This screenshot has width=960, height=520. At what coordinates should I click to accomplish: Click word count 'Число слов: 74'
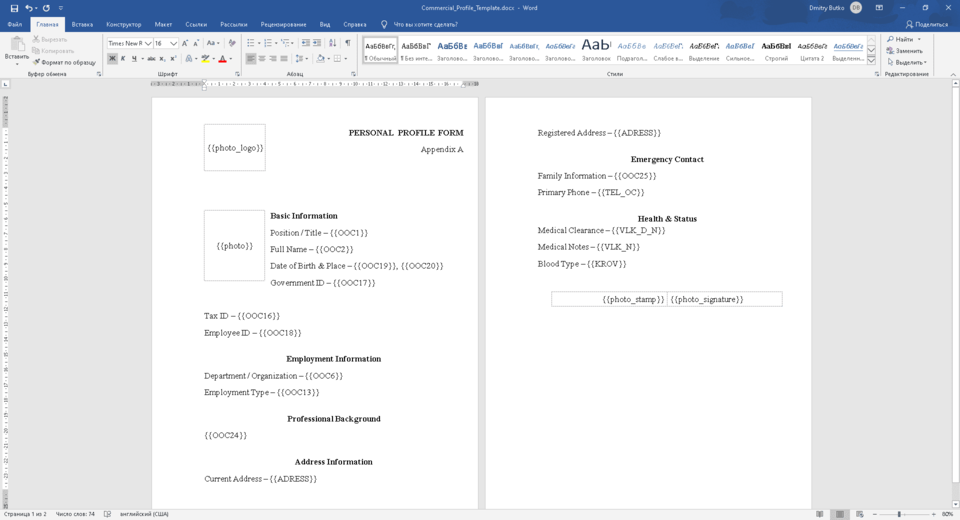pos(75,514)
